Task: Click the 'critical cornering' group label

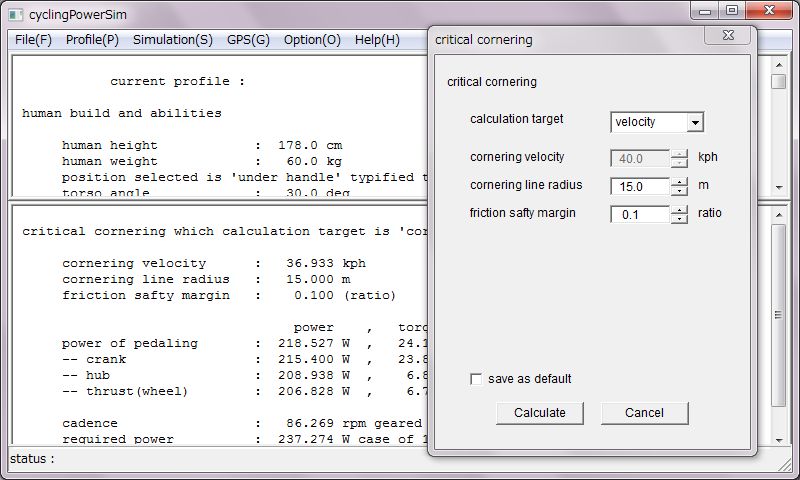Action: 492,82
